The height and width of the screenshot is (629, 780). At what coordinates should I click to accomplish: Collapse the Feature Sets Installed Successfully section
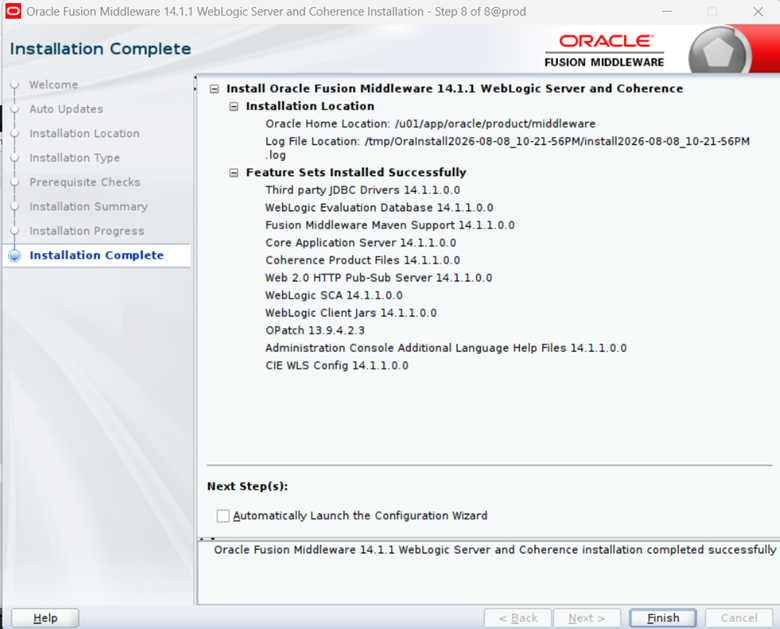pos(233,173)
